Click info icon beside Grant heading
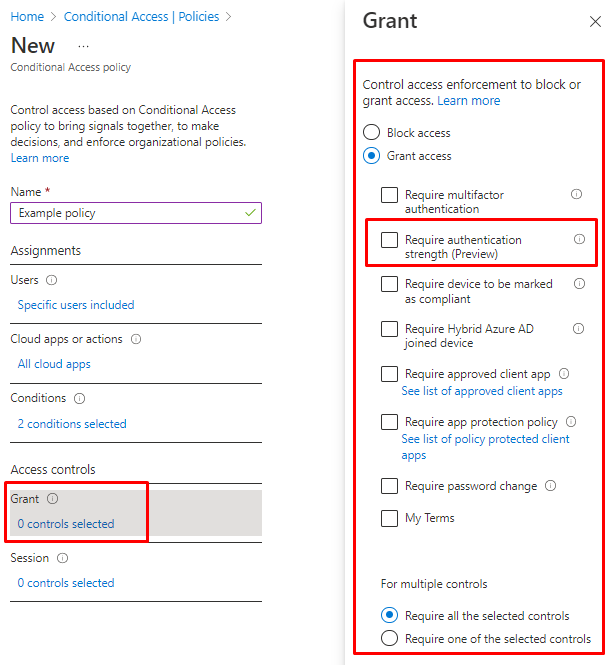 pyautogui.click(x=53, y=499)
